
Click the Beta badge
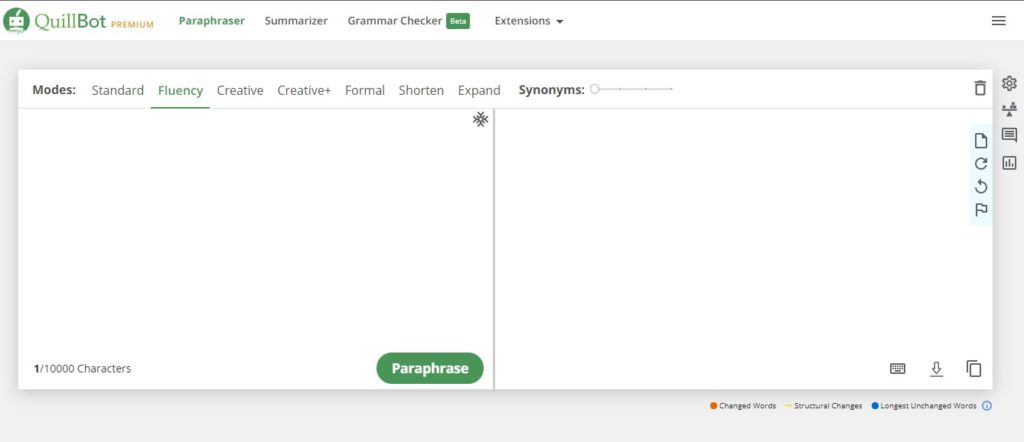click(458, 21)
